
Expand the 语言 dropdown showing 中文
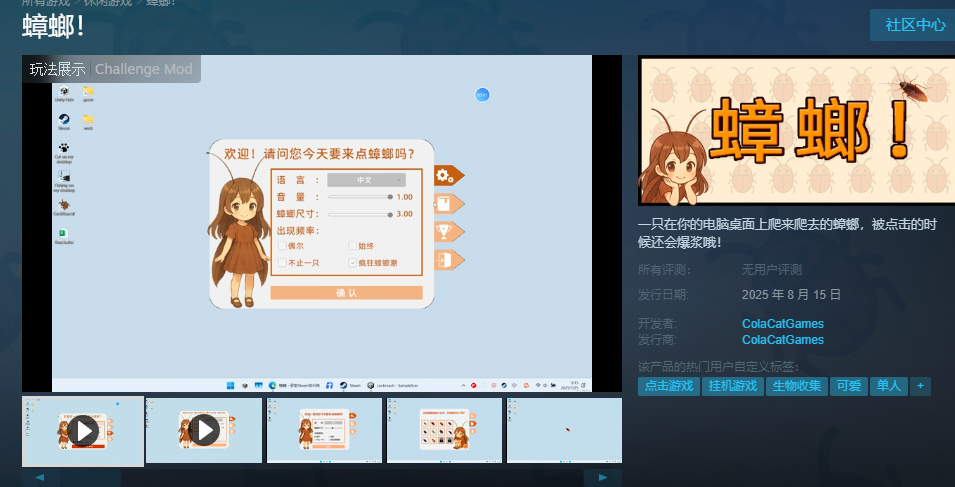366,180
